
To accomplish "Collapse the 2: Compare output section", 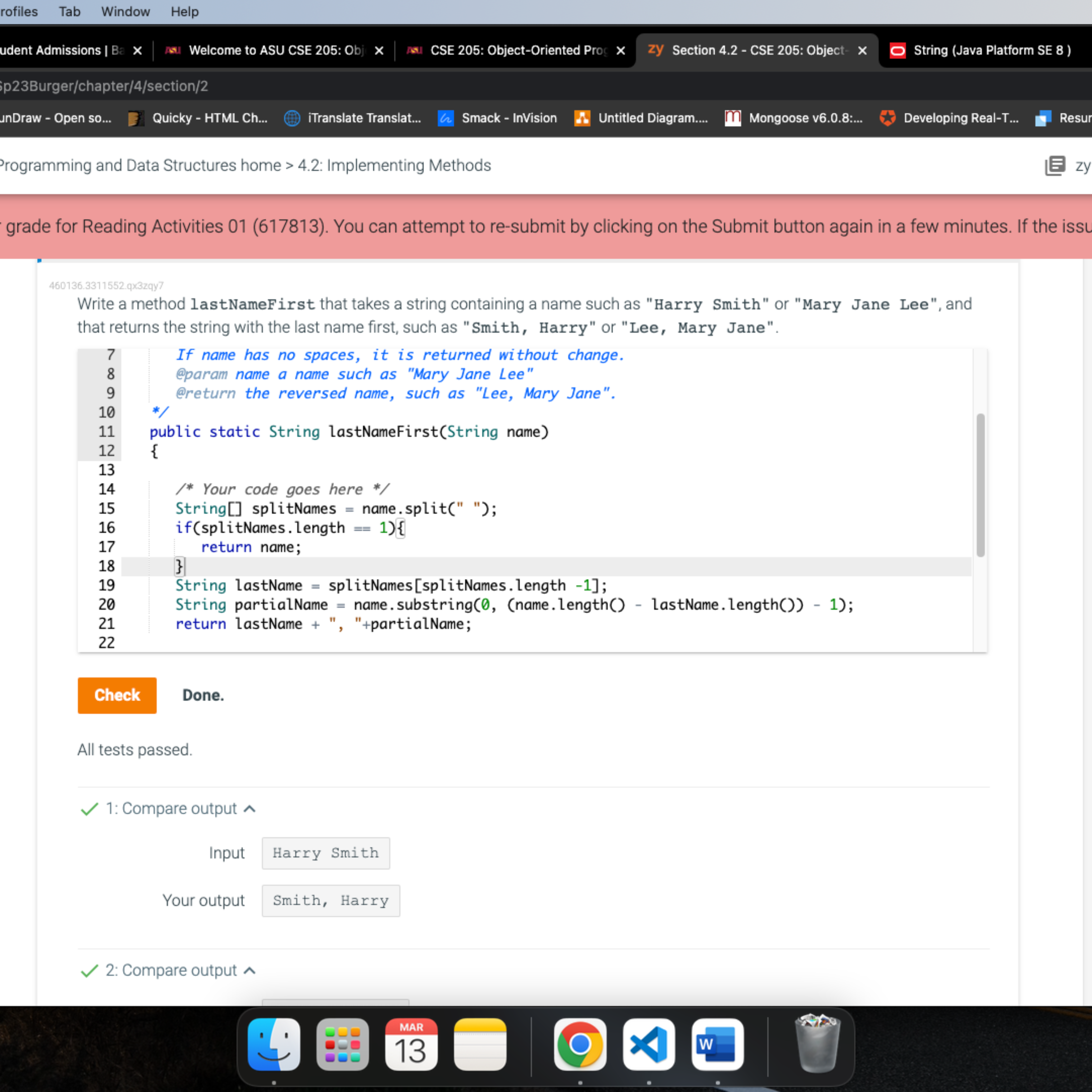I will (x=249, y=971).
